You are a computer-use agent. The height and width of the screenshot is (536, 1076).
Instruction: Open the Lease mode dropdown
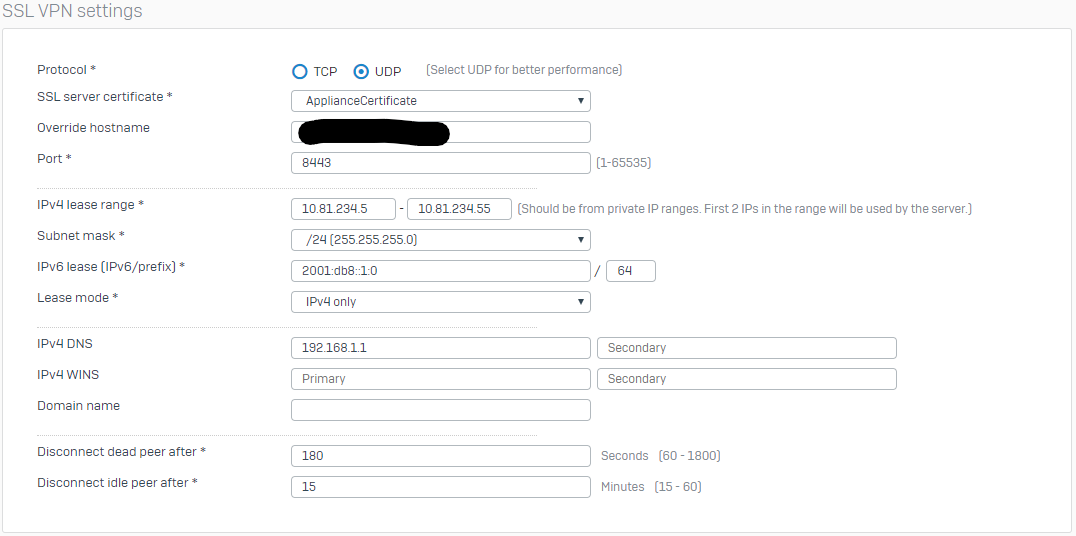pos(440,302)
